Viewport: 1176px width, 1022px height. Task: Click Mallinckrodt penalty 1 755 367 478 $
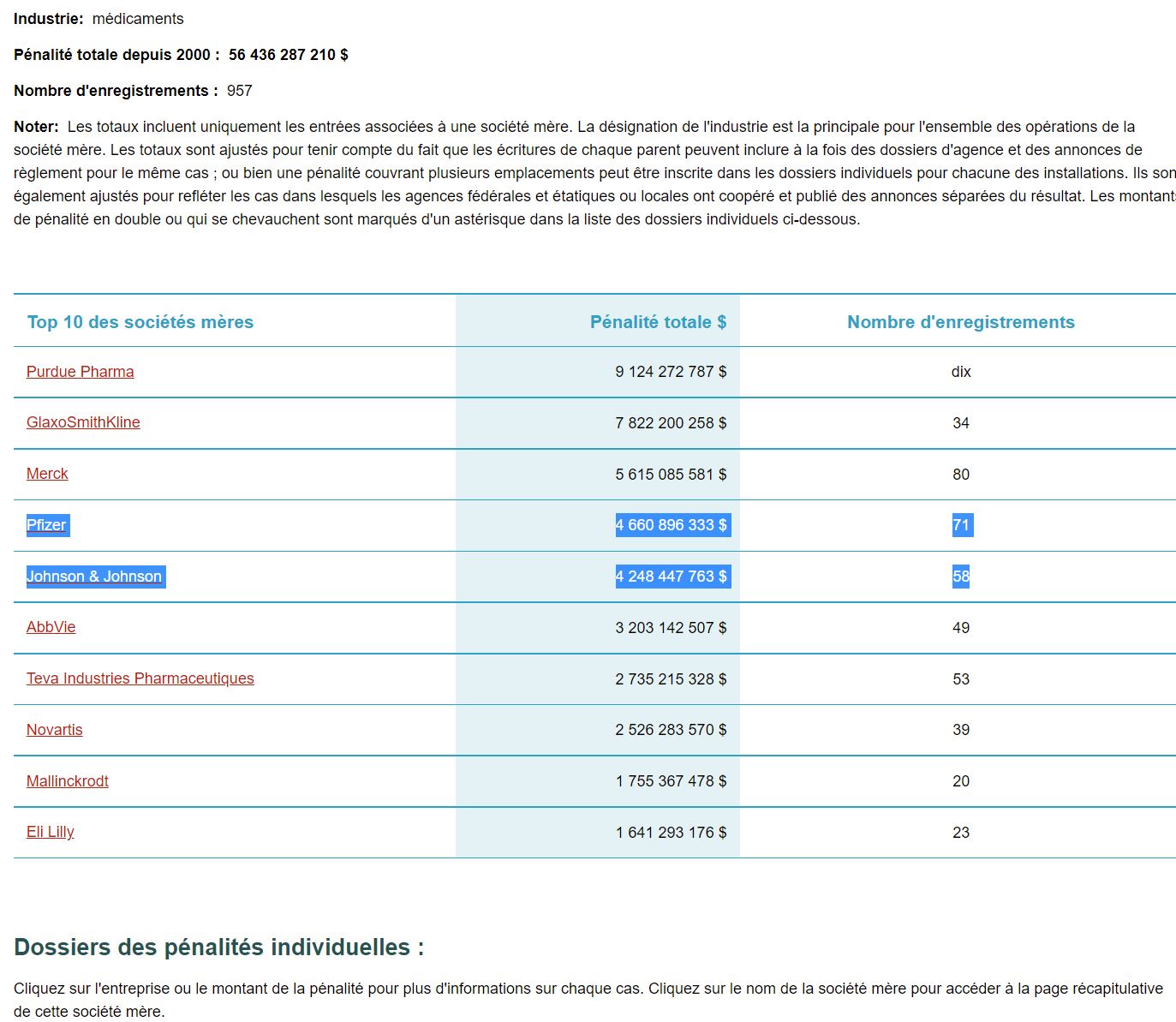pyautogui.click(x=671, y=781)
